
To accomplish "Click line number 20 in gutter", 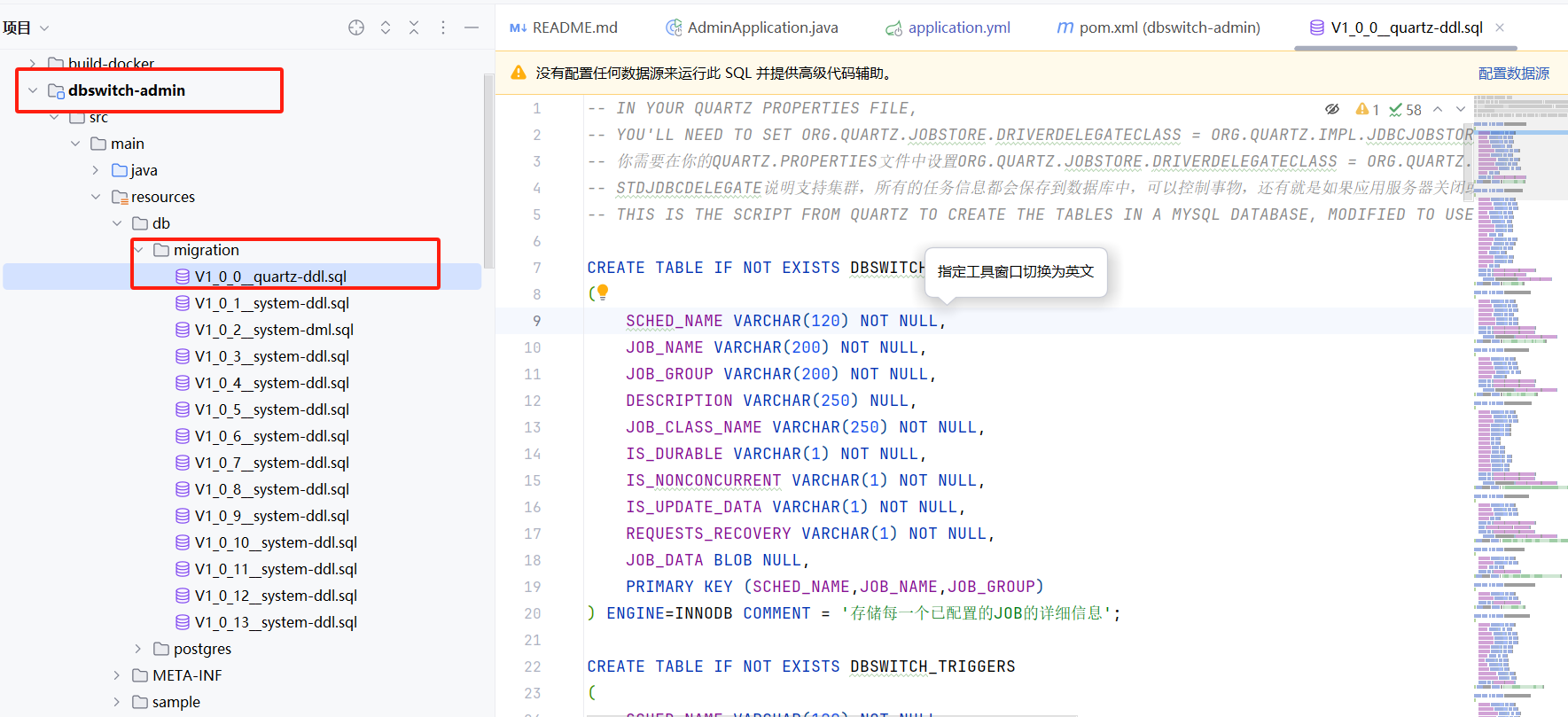I will tap(532, 613).
